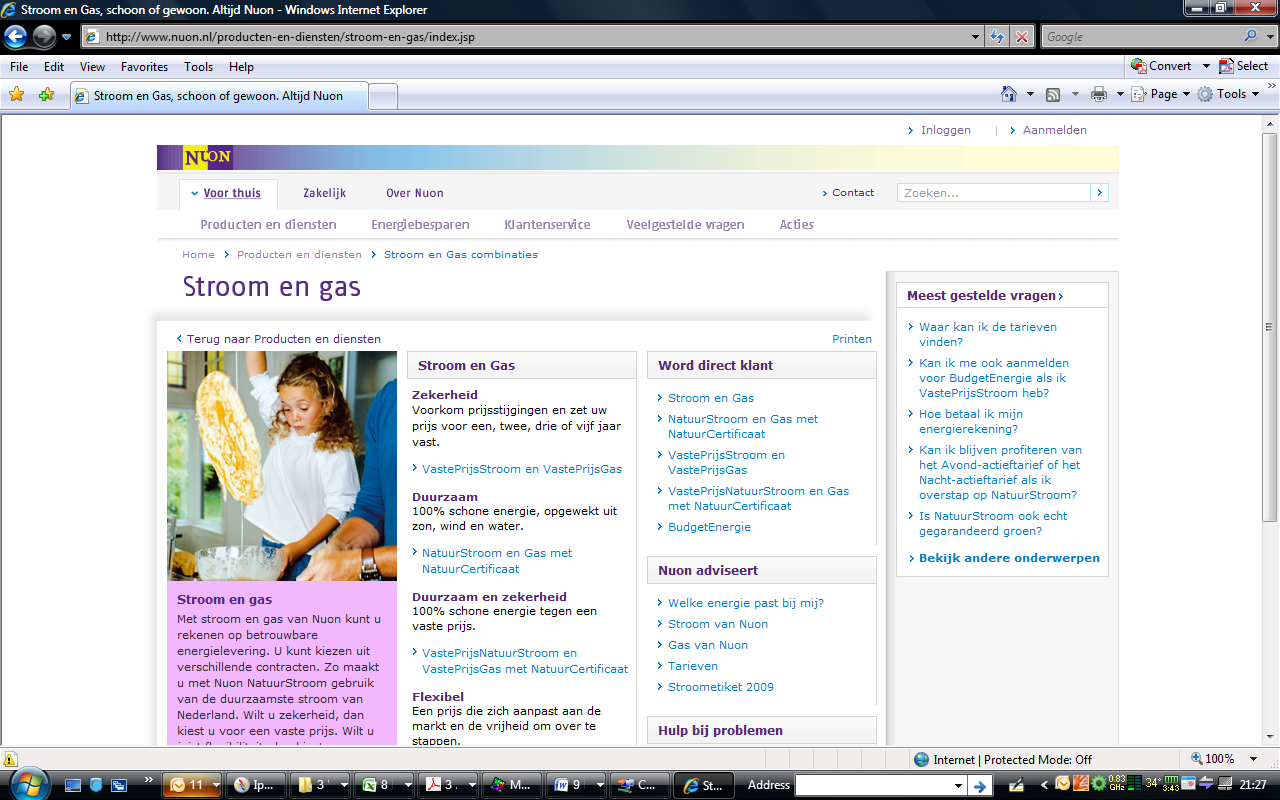Click the Contact link
The width and height of the screenshot is (1280, 800).
tap(853, 193)
